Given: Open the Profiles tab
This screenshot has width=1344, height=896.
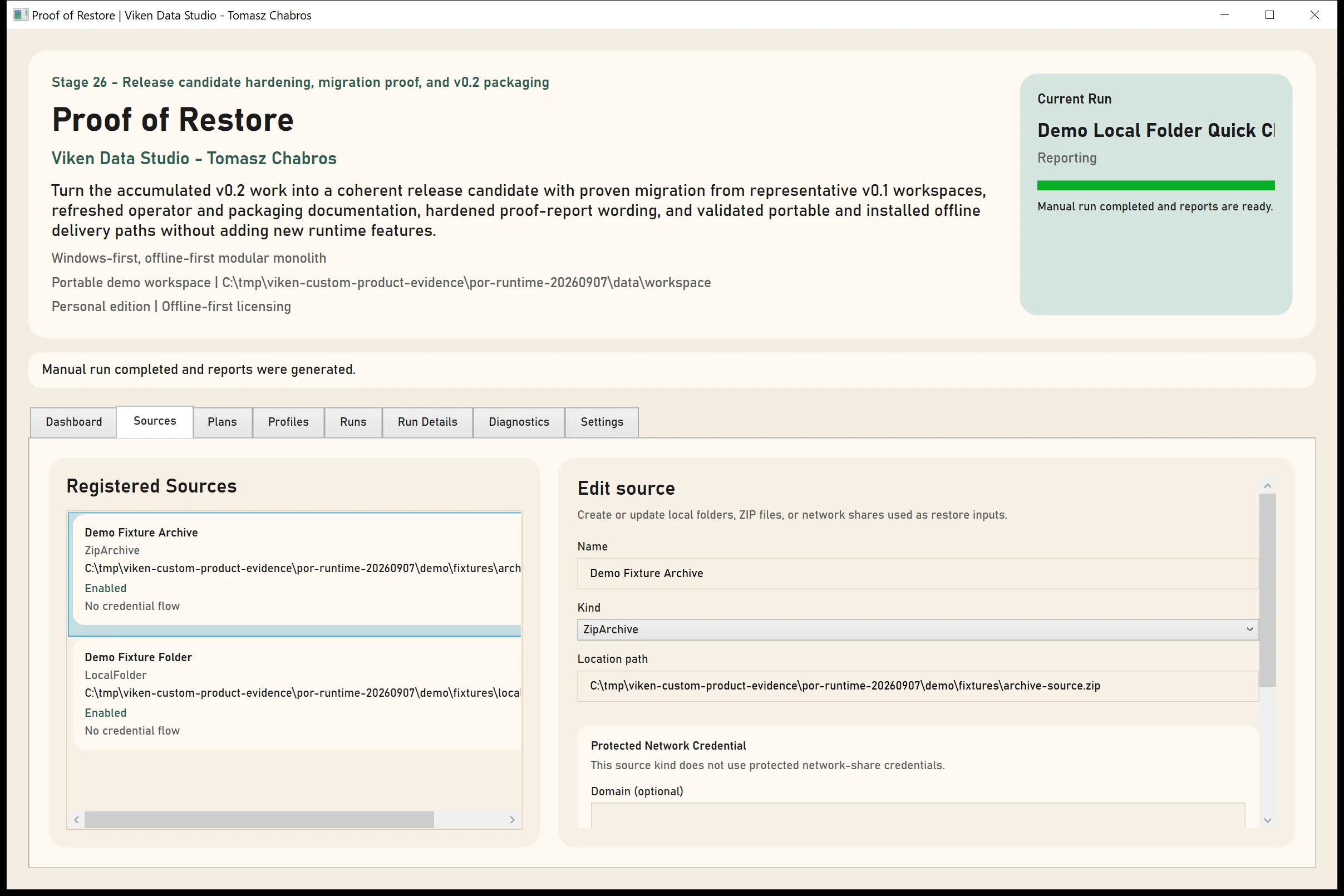Looking at the screenshot, I should click(289, 422).
